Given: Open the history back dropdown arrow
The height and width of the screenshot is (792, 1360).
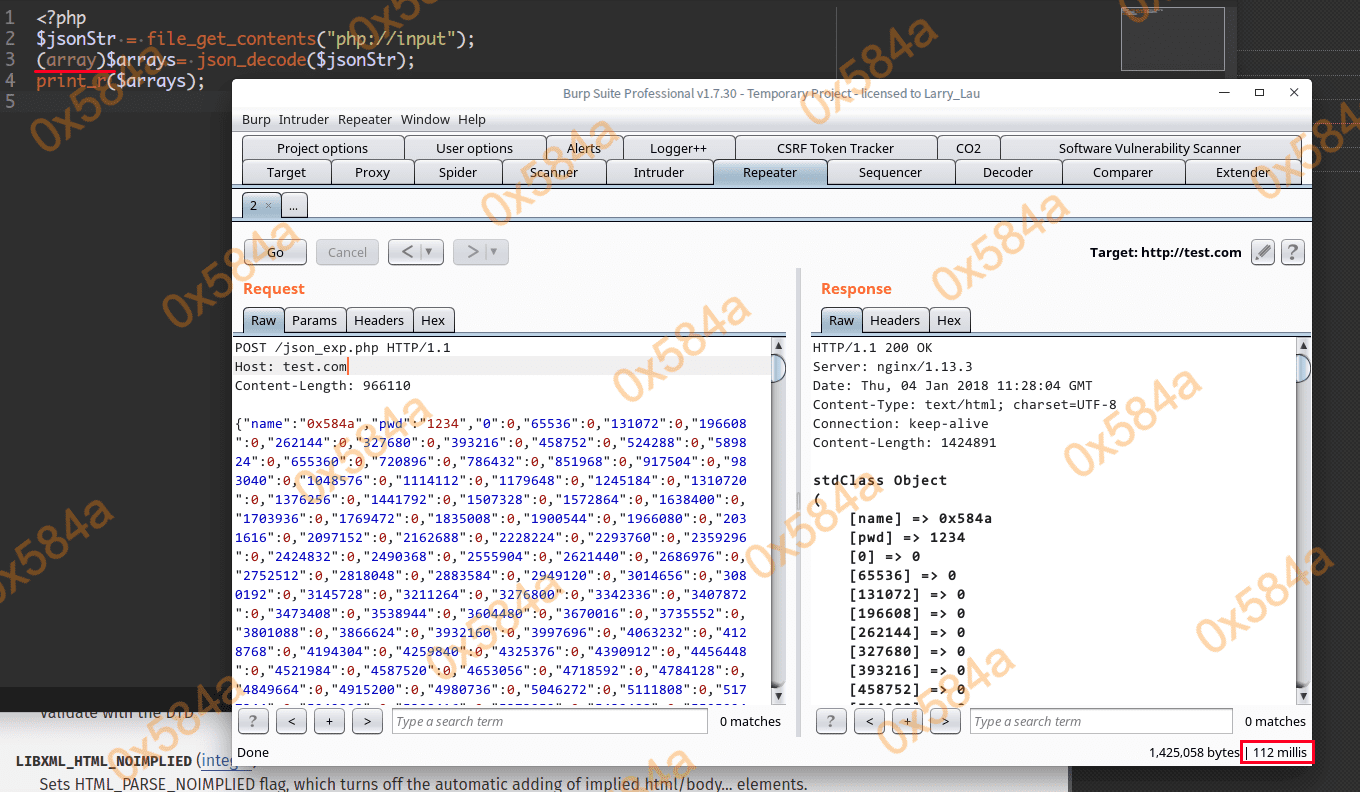Looking at the screenshot, I should pos(429,252).
